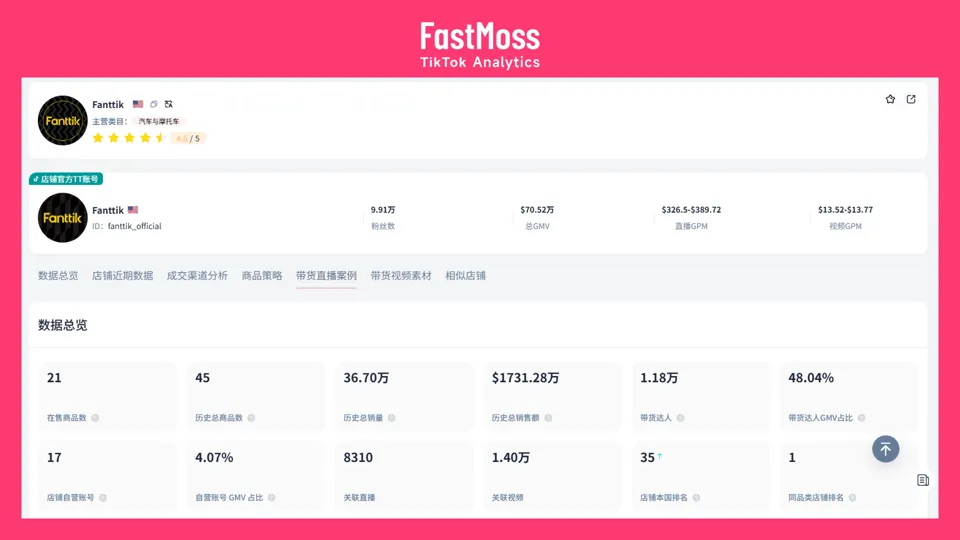The image size is (960, 540).
Task: Open shop in external link icon
Action: [x=911, y=99]
